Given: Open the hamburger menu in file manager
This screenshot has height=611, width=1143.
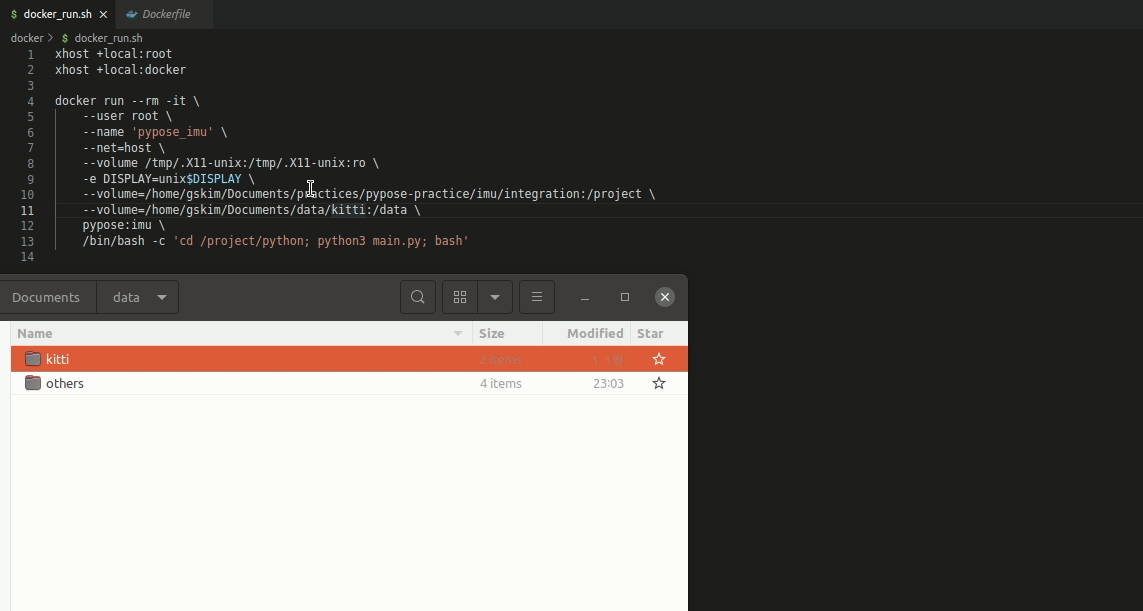Looking at the screenshot, I should point(537,297).
